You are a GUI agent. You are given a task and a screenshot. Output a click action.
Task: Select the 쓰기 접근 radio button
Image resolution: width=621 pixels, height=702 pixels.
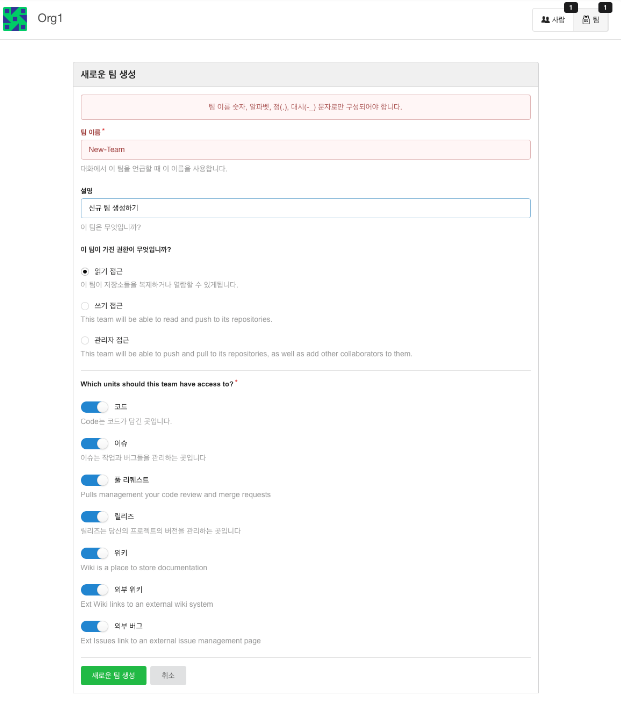click(x=85, y=306)
